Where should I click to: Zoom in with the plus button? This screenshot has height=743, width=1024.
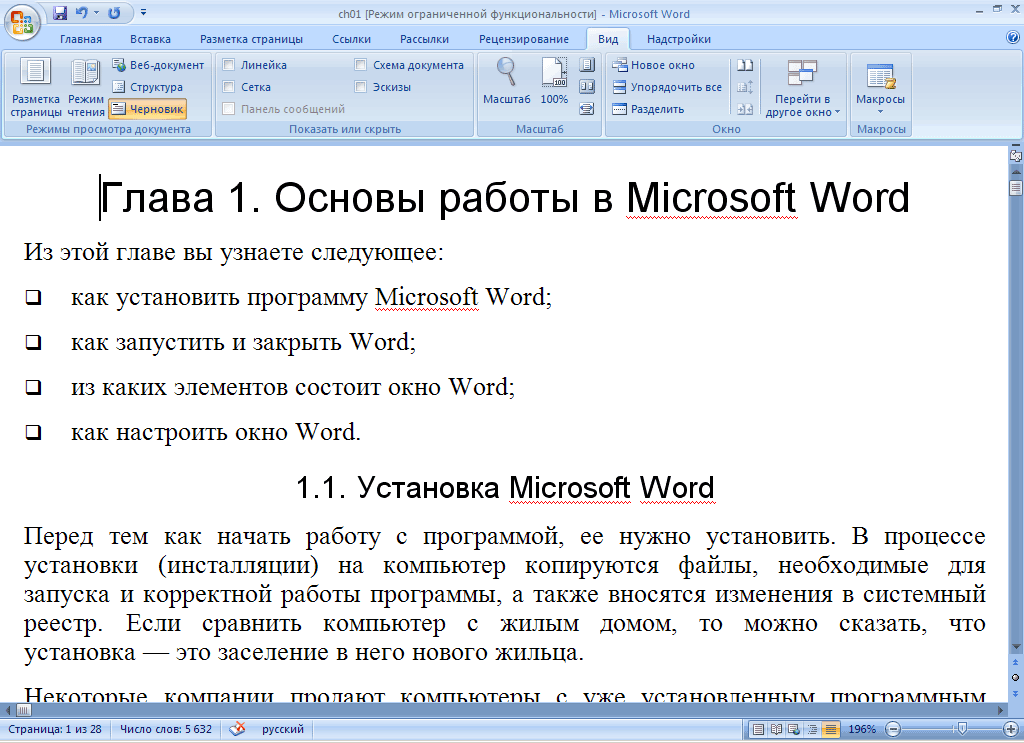point(1010,729)
